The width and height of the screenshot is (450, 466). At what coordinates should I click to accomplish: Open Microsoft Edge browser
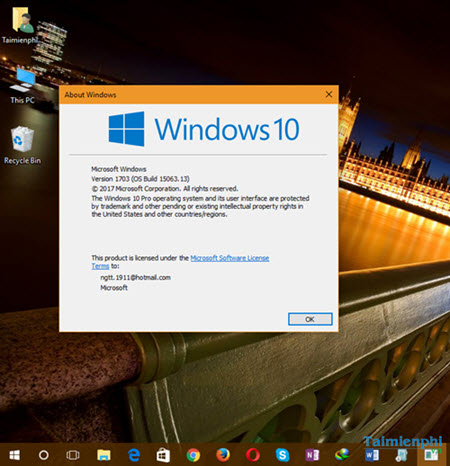click(134, 455)
